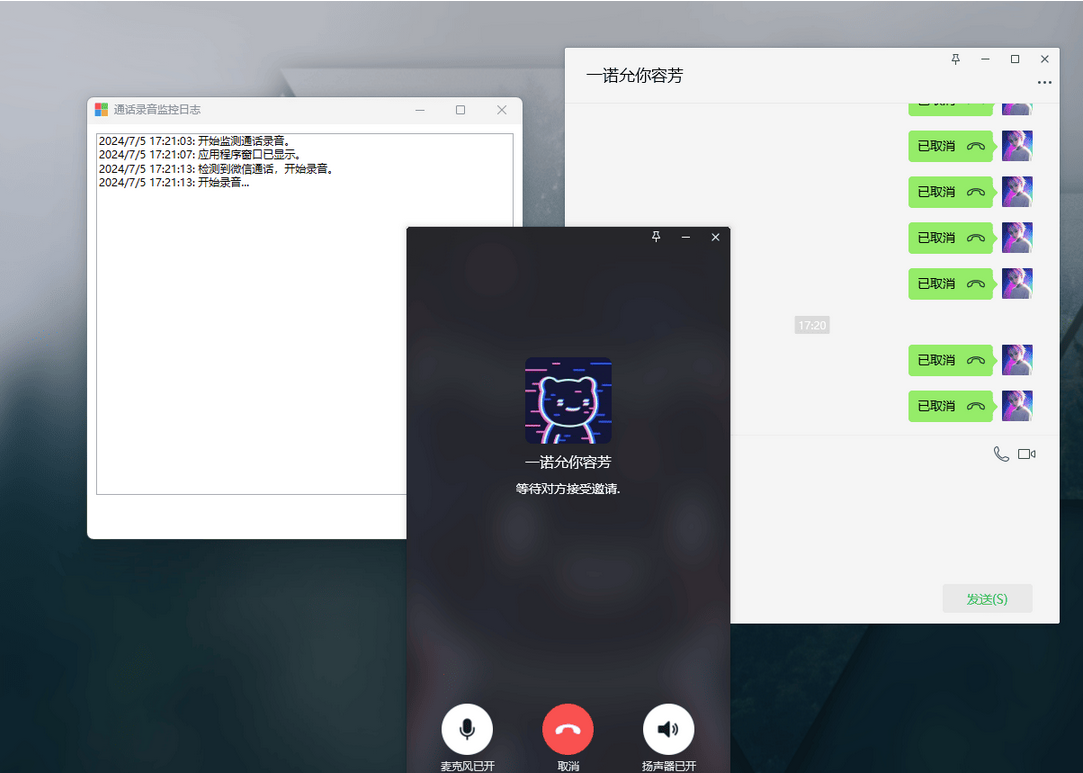The width and height of the screenshot is (1083, 773).
Task: Select the log line '开始录音...'
Action: click(174, 182)
